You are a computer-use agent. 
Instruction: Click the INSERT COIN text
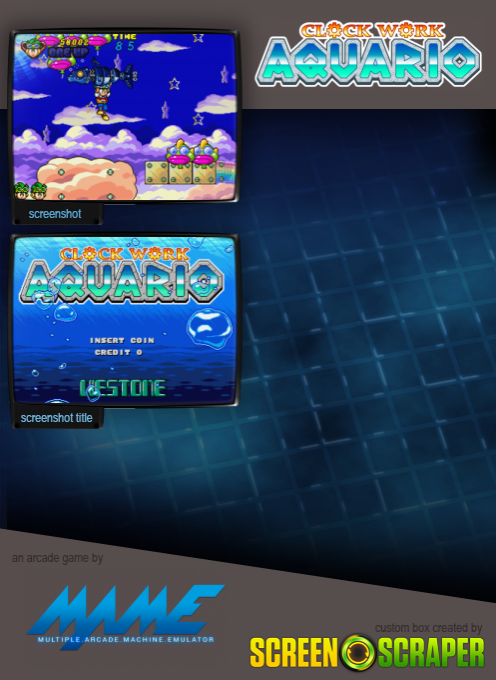click(x=122, y=340)
